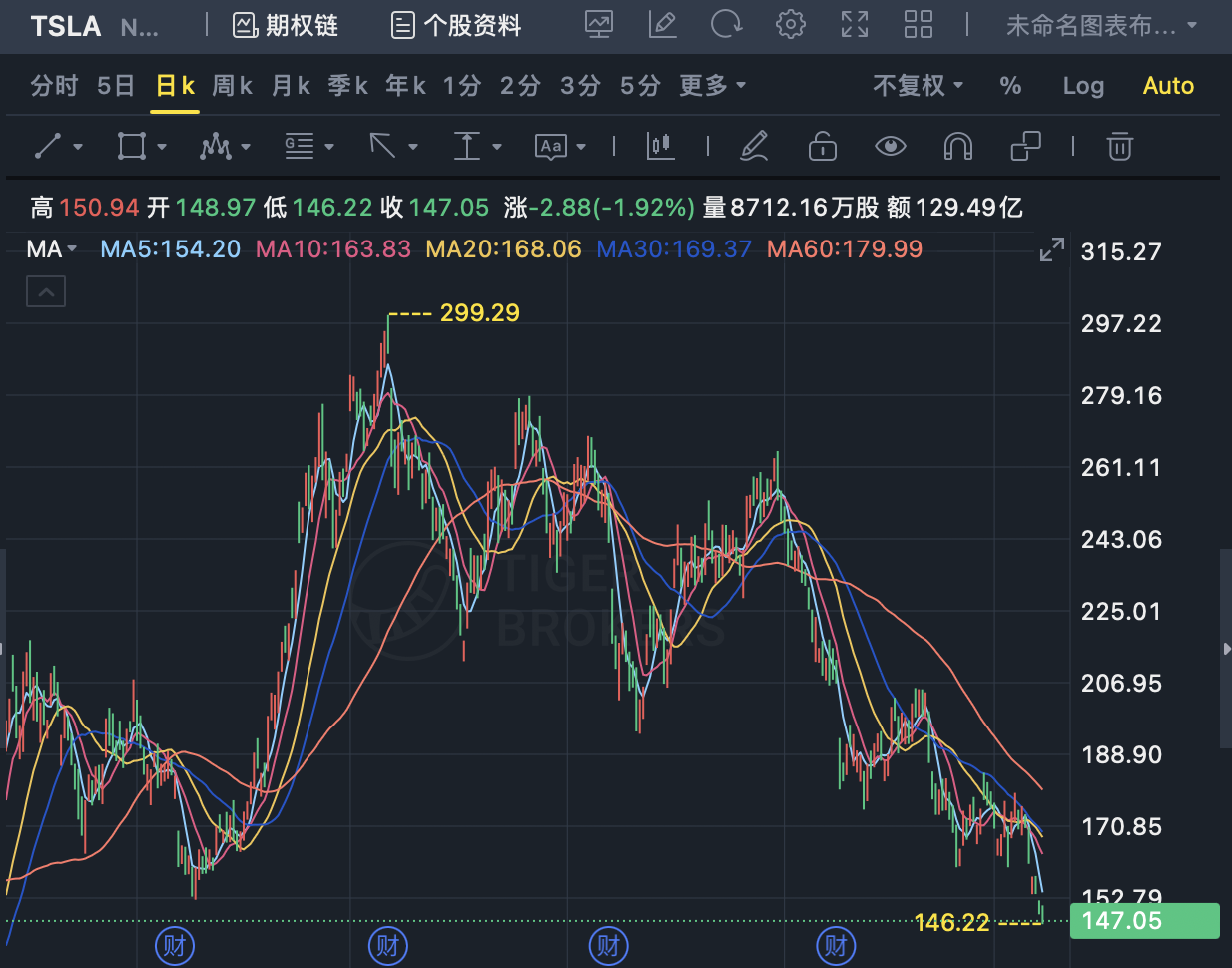Click the MA60:179.99 indicator label

point(845,249)
